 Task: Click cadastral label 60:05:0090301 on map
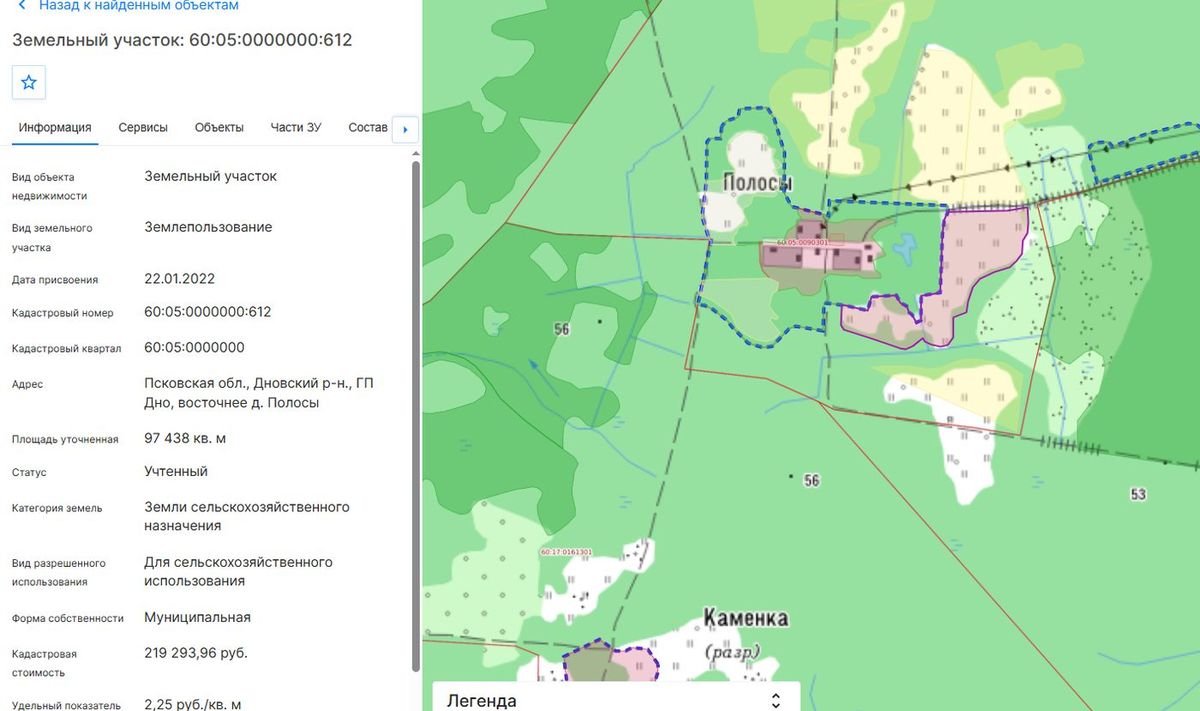click(803, 242)
